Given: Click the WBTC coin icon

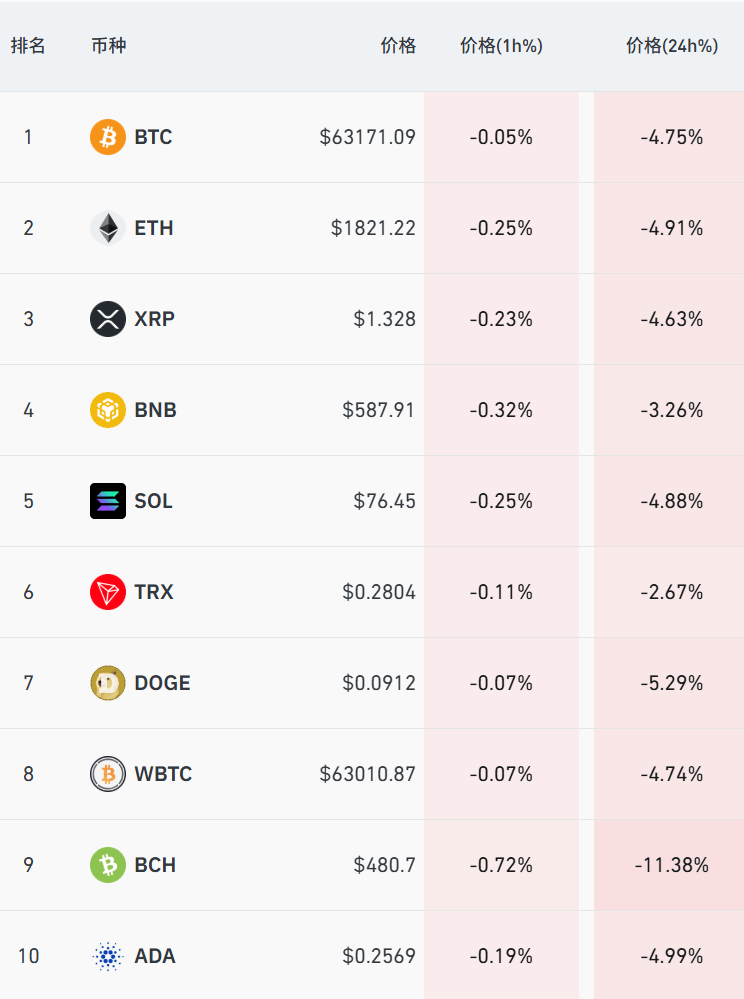Looking at the screenshot, I should (x=108, y=774).
